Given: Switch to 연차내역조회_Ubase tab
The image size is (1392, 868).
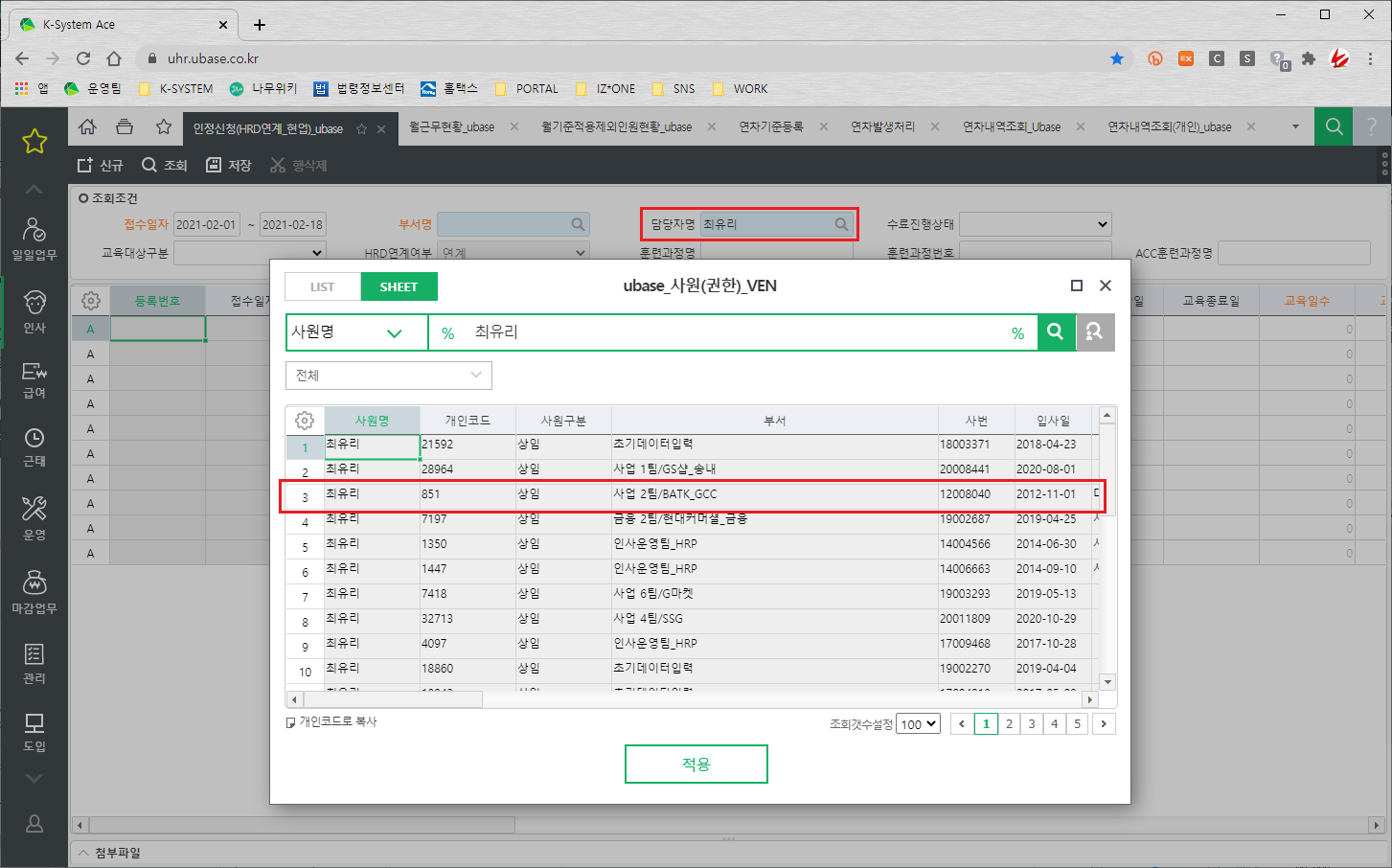Looking at the screenshot, I should click(1012, 126).
